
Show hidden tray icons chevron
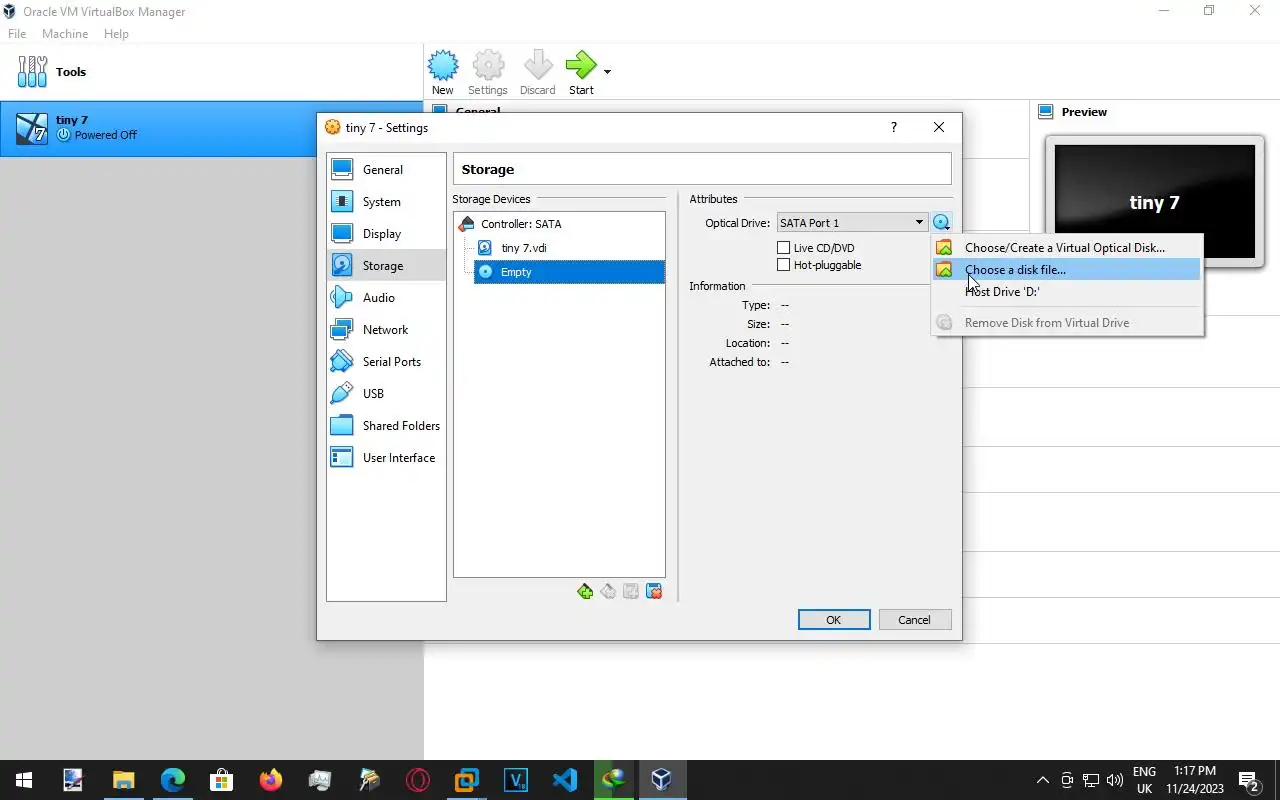1043,780
